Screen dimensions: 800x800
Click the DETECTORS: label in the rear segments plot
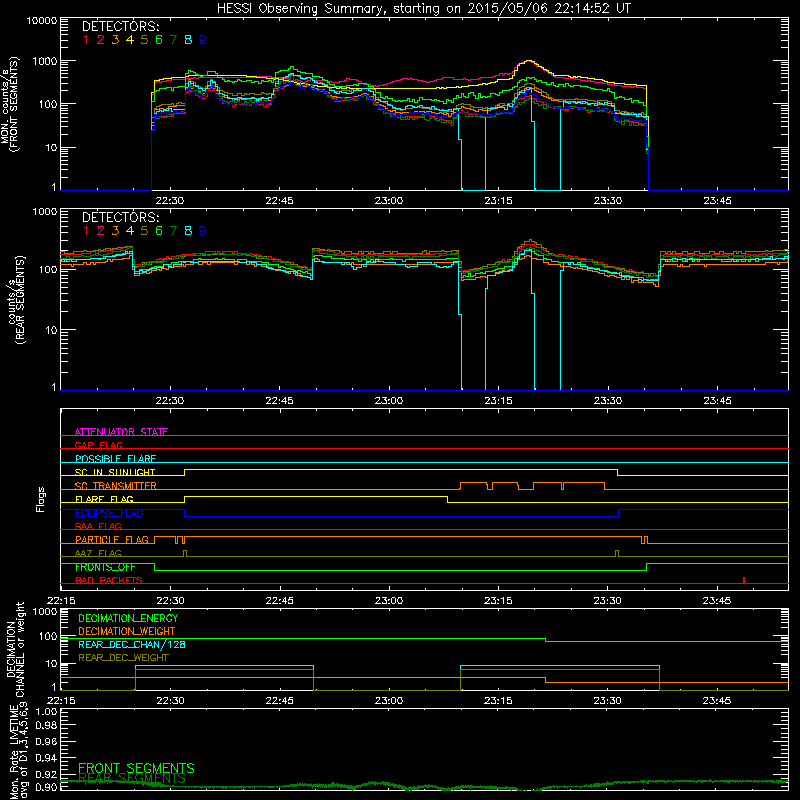pyautogui.click(x=120, y=217)
